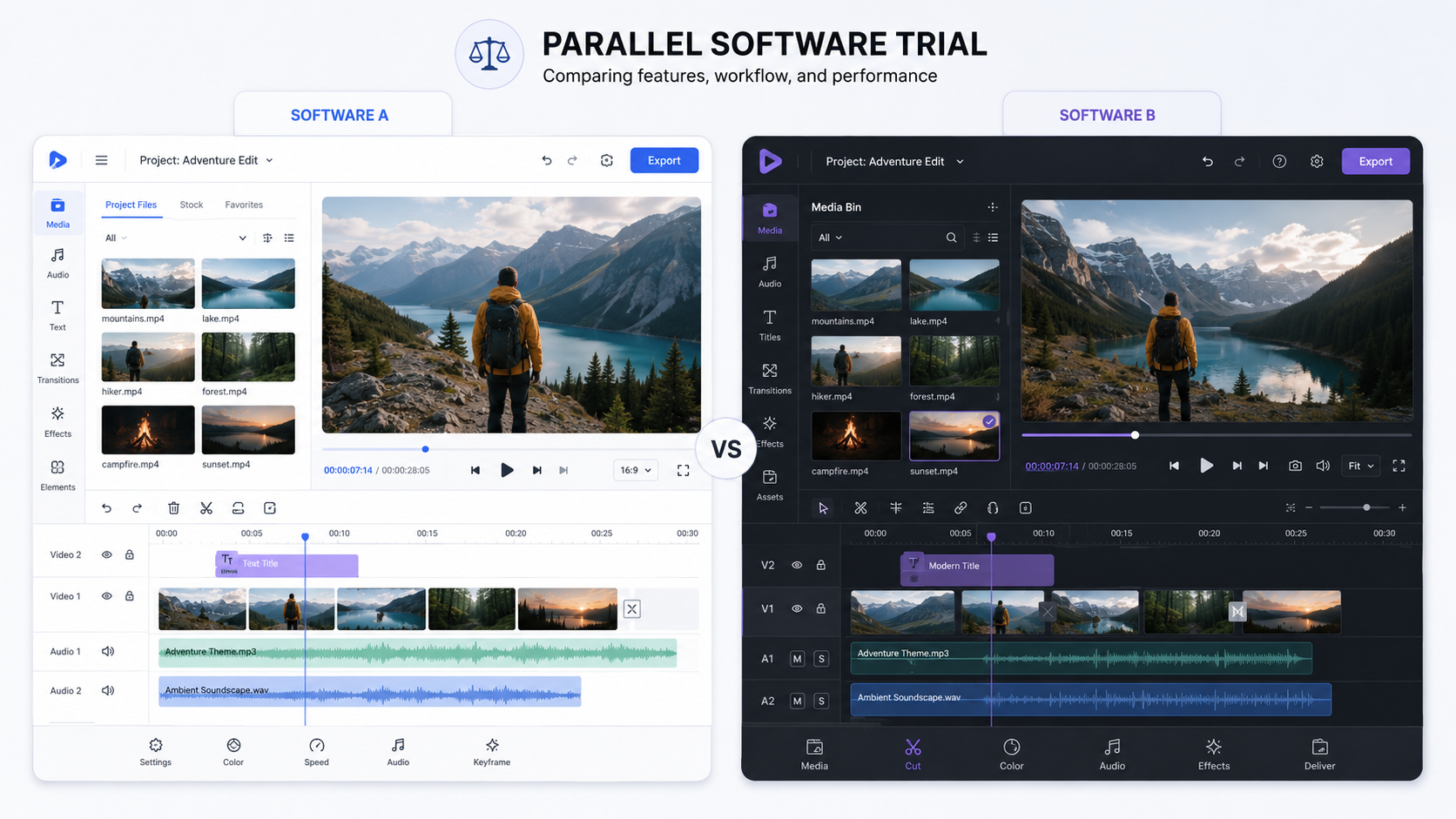Switch to Project Files tab in Software A
This screenshot has width=1456, height=819.
coord(131,205)
